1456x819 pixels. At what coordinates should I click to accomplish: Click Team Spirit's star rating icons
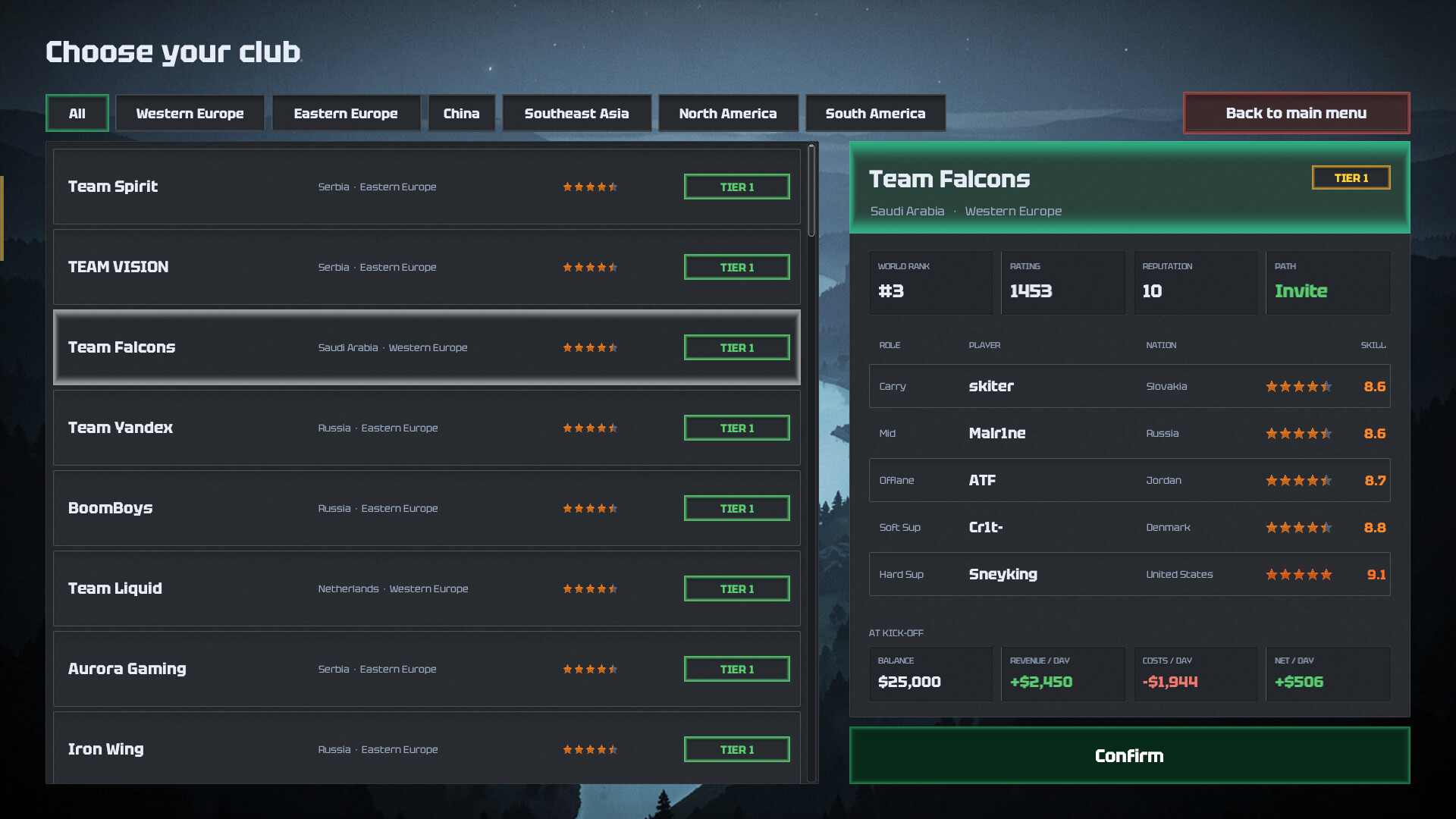[x=590, y=187]
